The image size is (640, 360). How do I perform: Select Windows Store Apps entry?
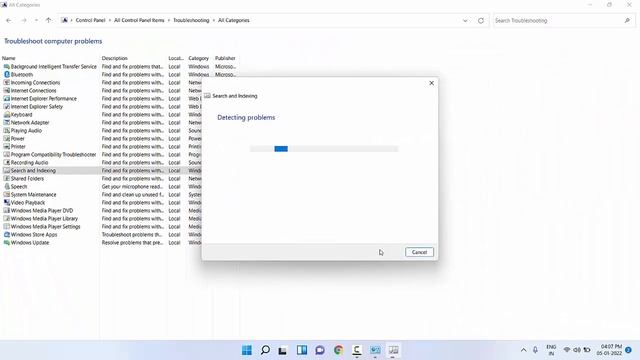pos(34,235)
